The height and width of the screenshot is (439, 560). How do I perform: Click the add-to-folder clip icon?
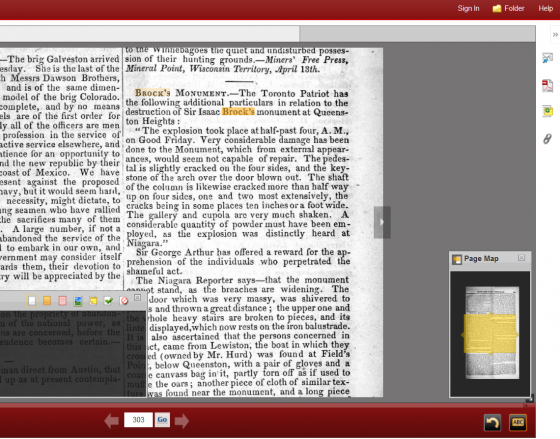[548, 111]
